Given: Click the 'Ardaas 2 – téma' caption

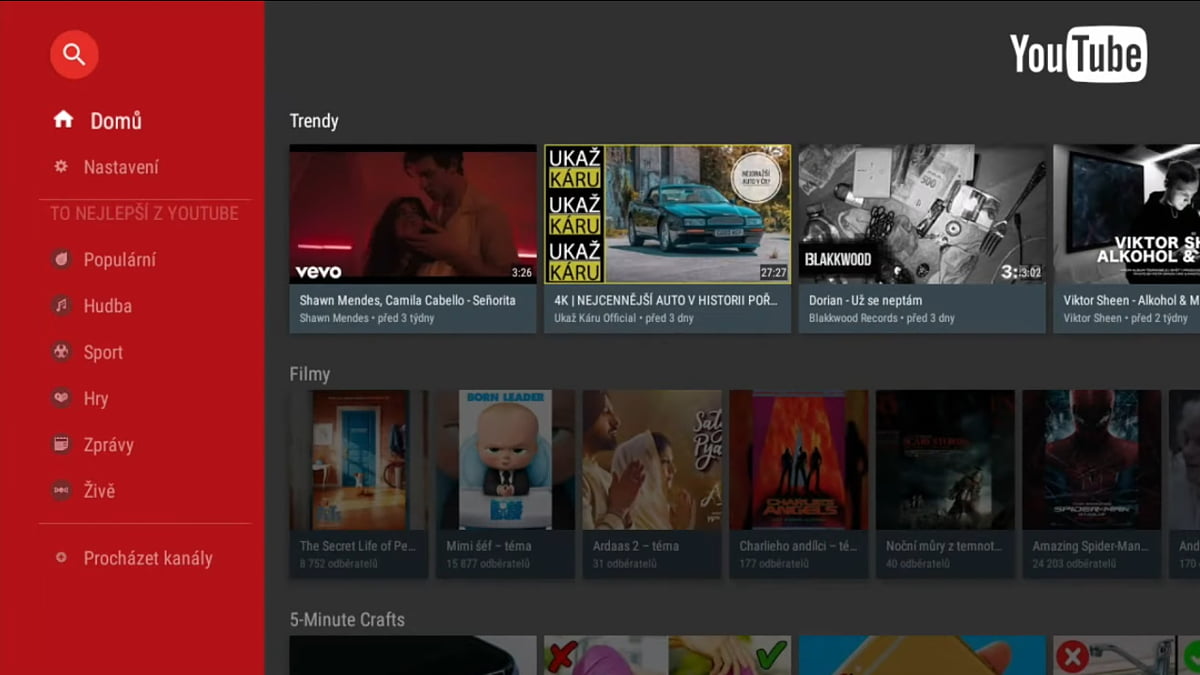Looking at the screenshot, I should pyautogui.click(x=636, y=546).
